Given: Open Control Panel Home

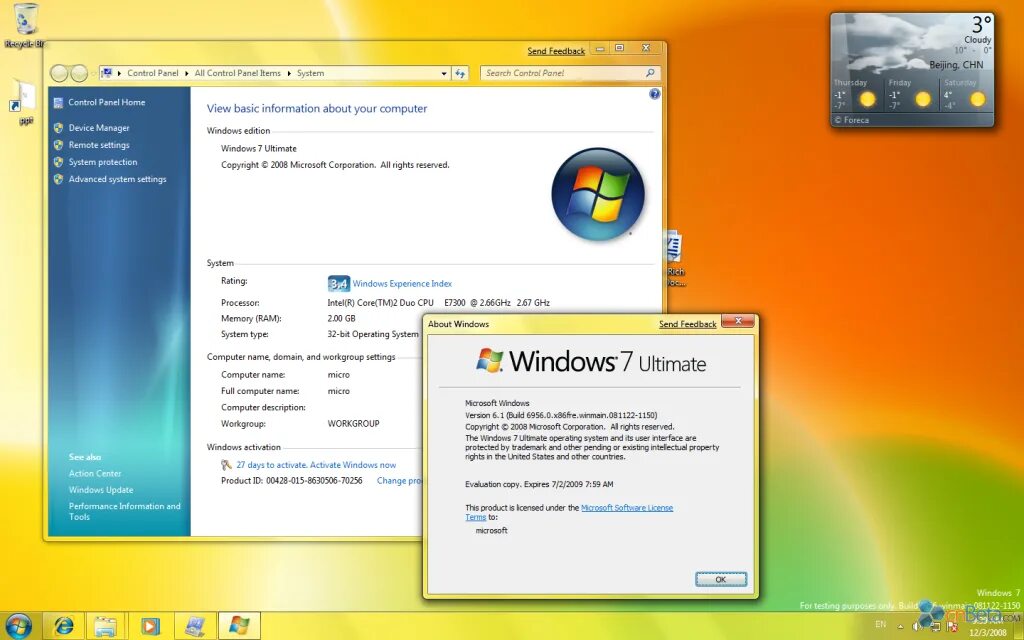Looking at the screenshot, I should [x=106, y=103].
